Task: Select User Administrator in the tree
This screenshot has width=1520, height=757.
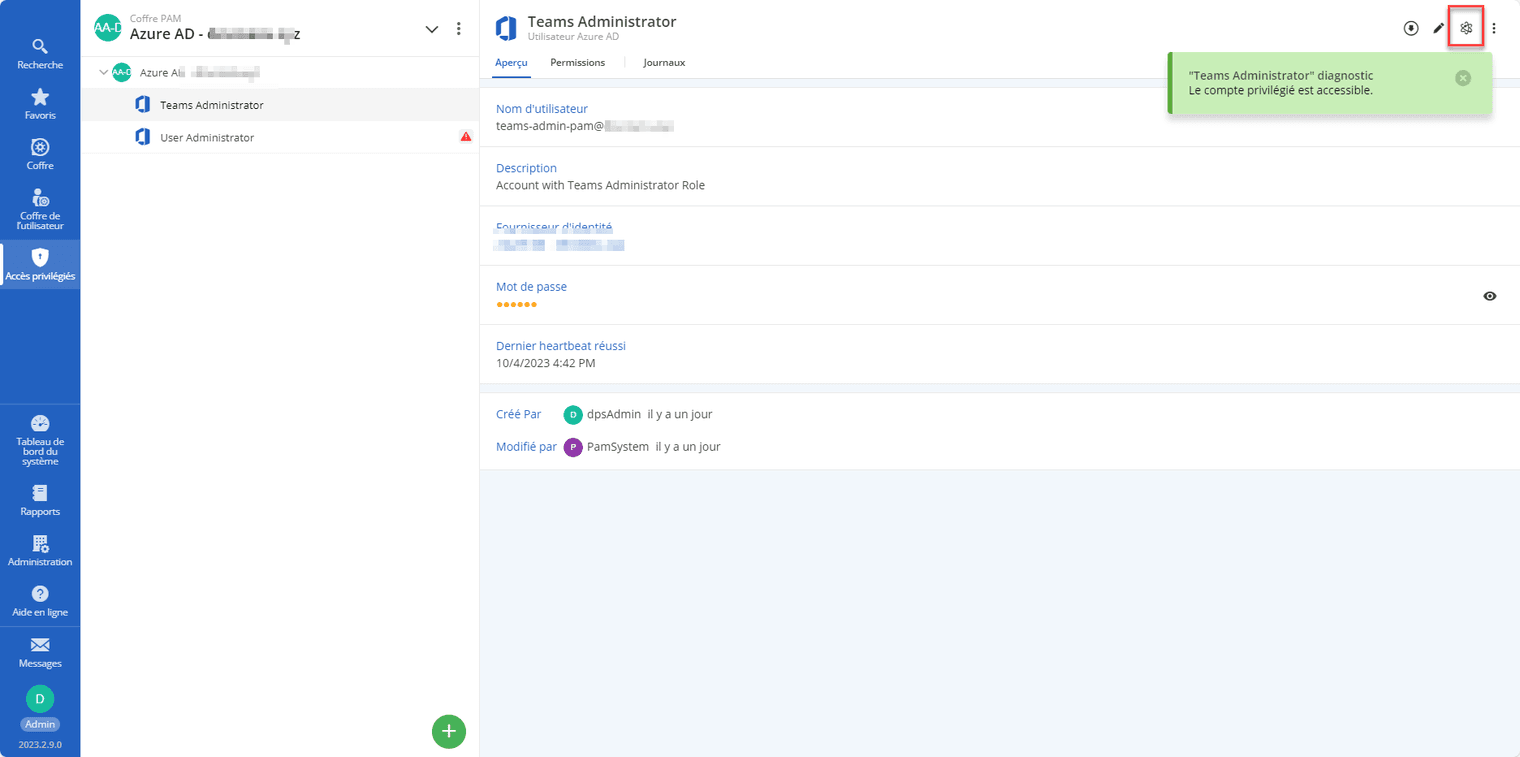Action: tap(207, 137)
